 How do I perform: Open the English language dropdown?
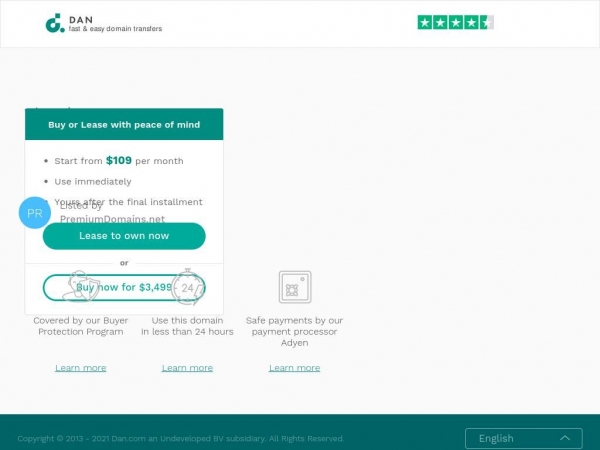pos(524,439)
